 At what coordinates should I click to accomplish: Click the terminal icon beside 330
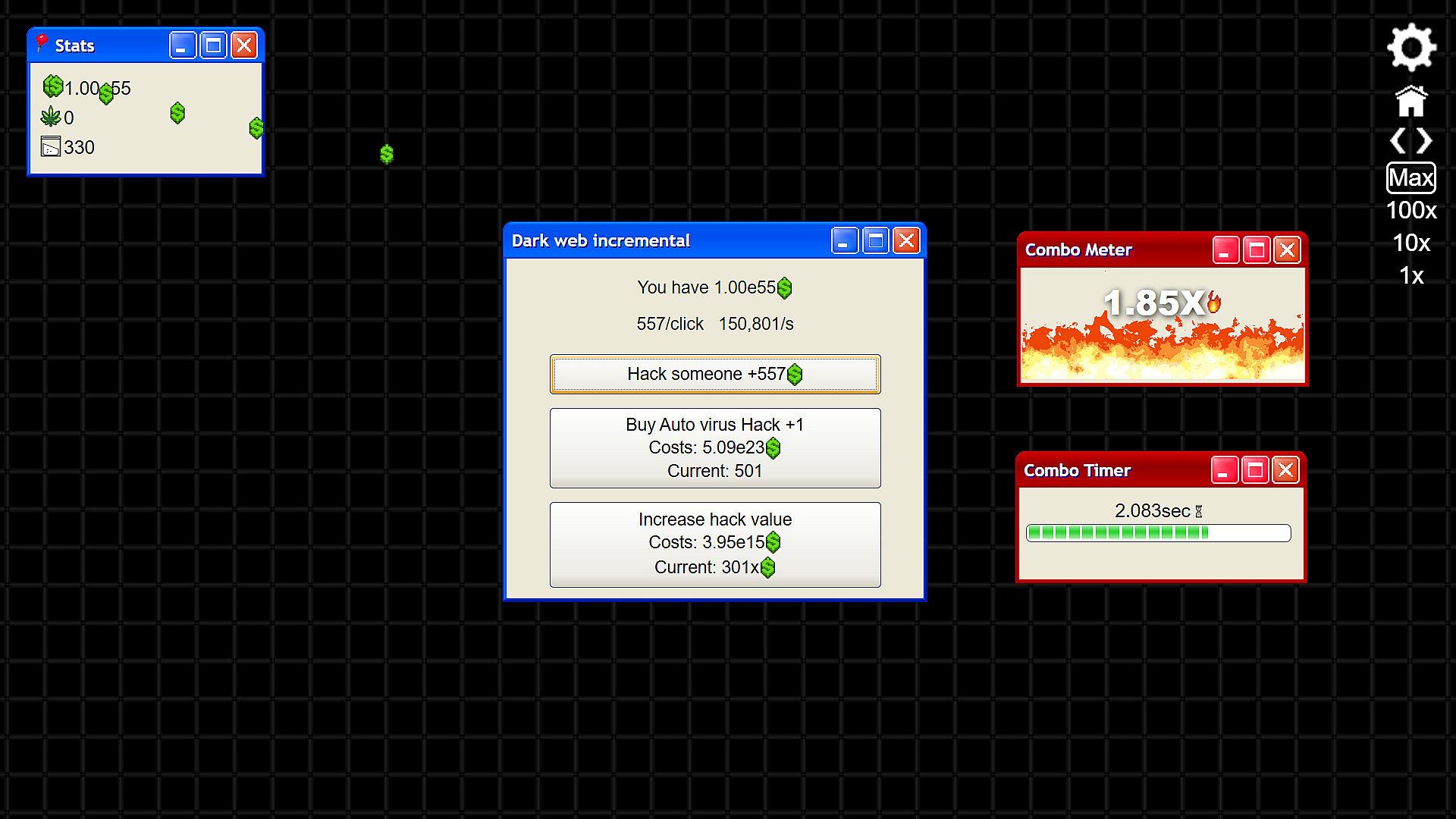(51, 146)
